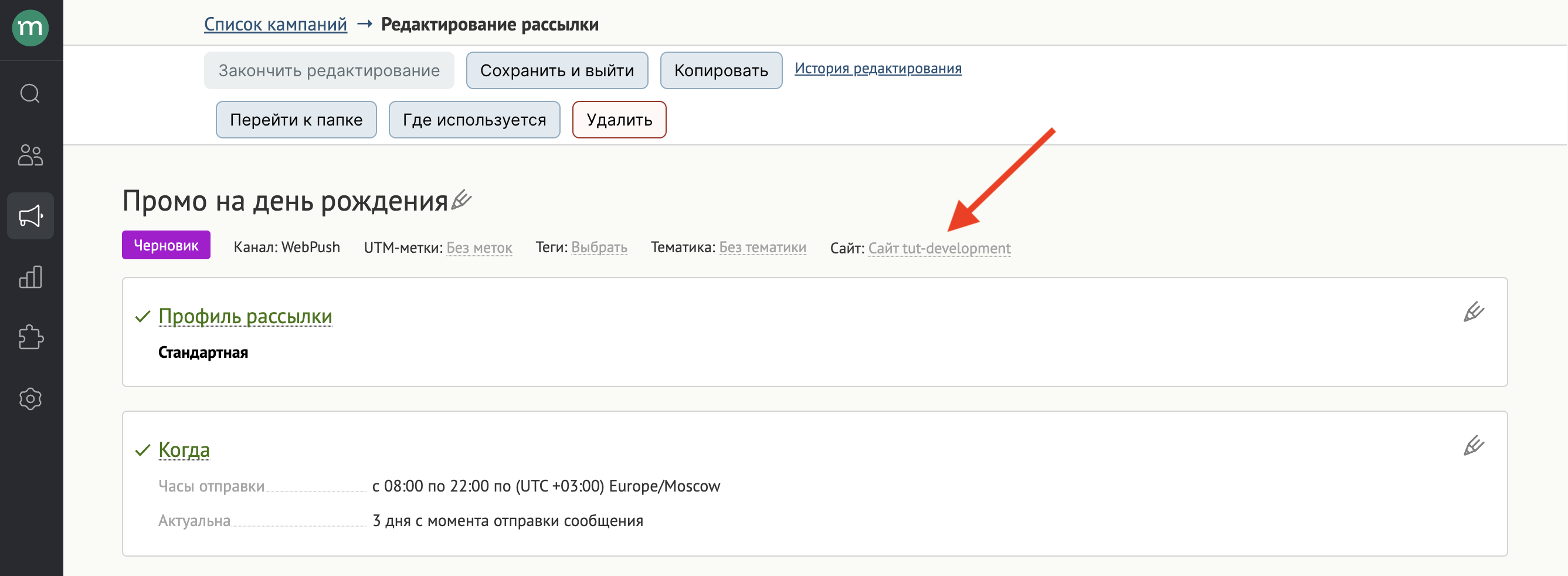Screen dimensions: 1568x576
Task: Select the campaigns megaphone icon in sidebar
Action: [x=30, y=216]
